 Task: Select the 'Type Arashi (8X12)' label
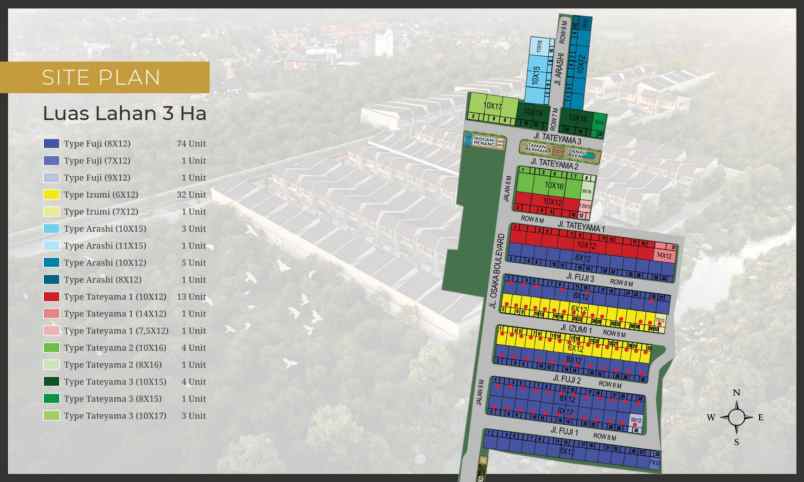coord(103,279)
